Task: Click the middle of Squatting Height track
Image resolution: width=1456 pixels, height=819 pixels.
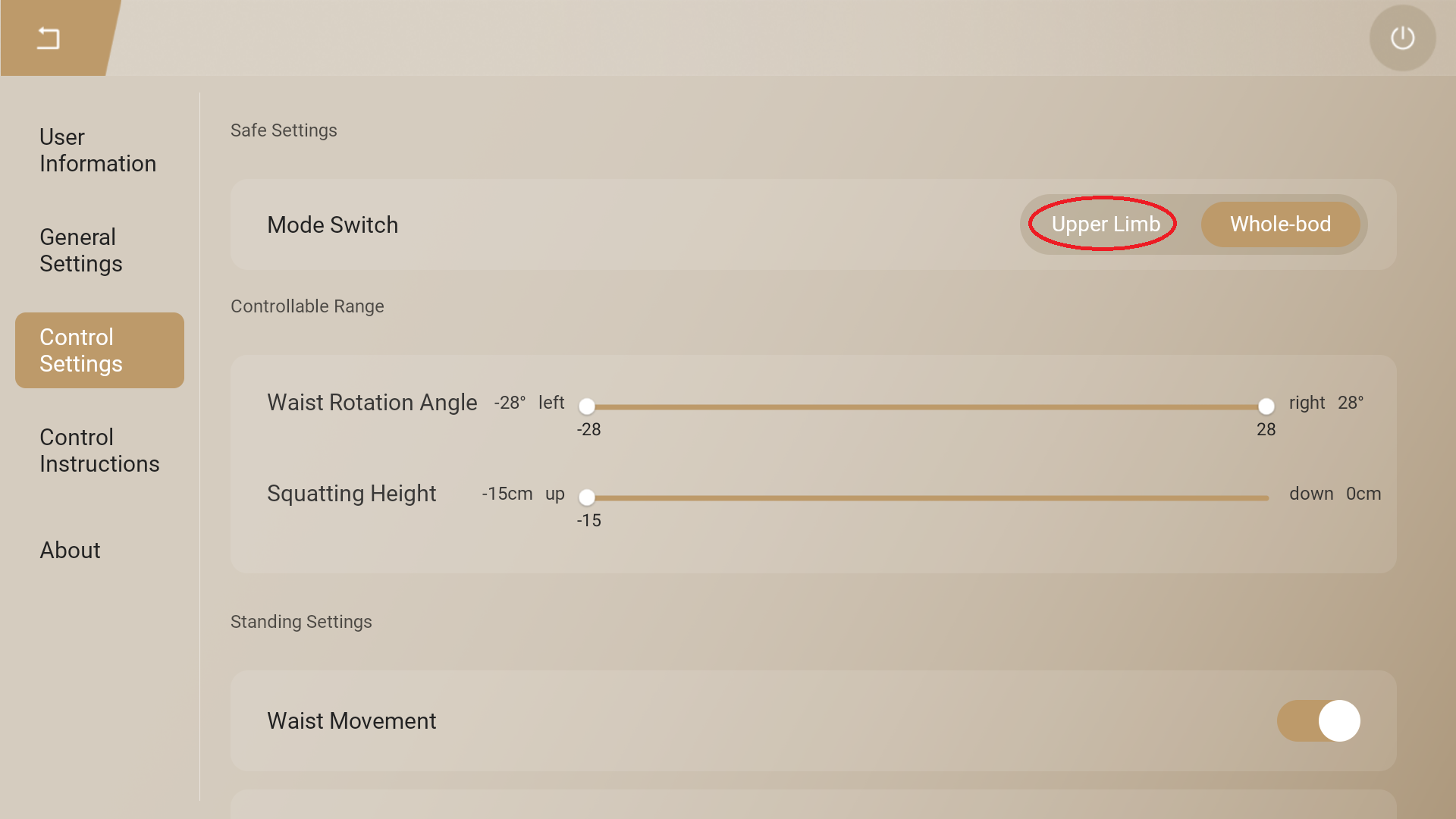Action: pyautogui.click(x=927, y=498)
